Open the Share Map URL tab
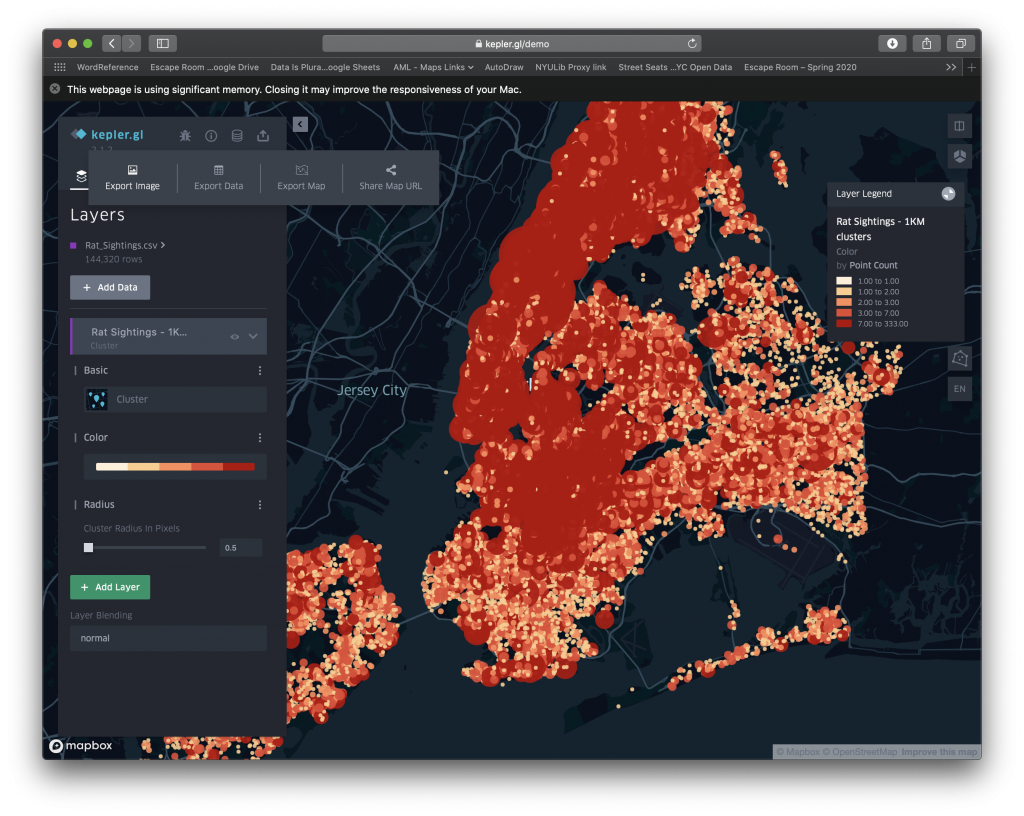Image resolution: width=1024 pixels, height=816 pixels. click(390, 177)
